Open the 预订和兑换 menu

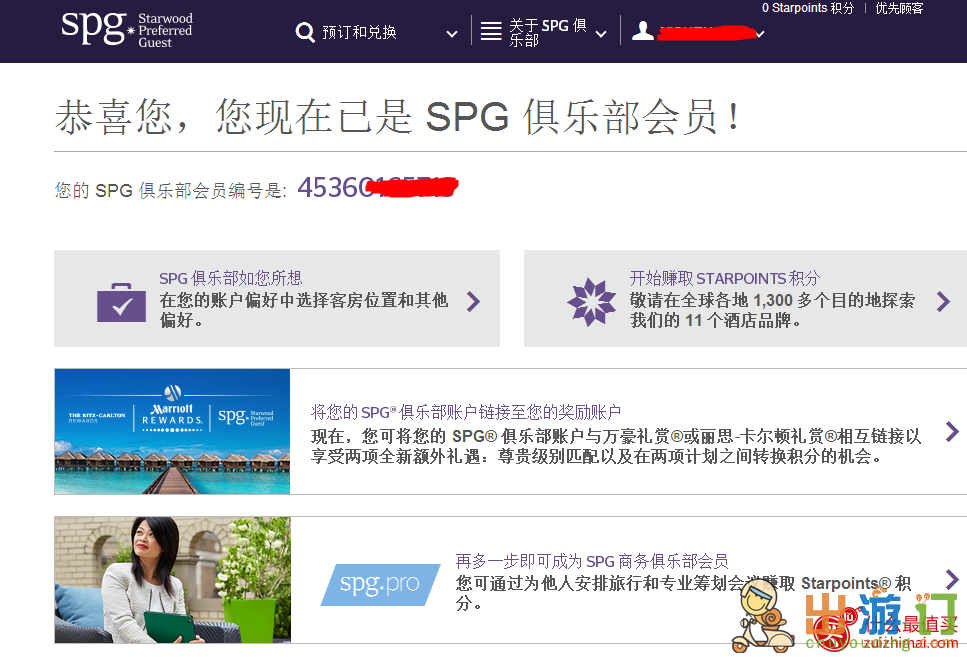(x=359, y=32)
